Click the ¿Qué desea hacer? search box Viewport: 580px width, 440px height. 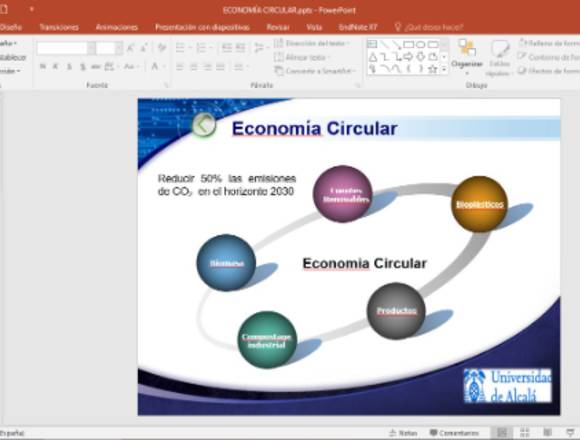point(429,27)
